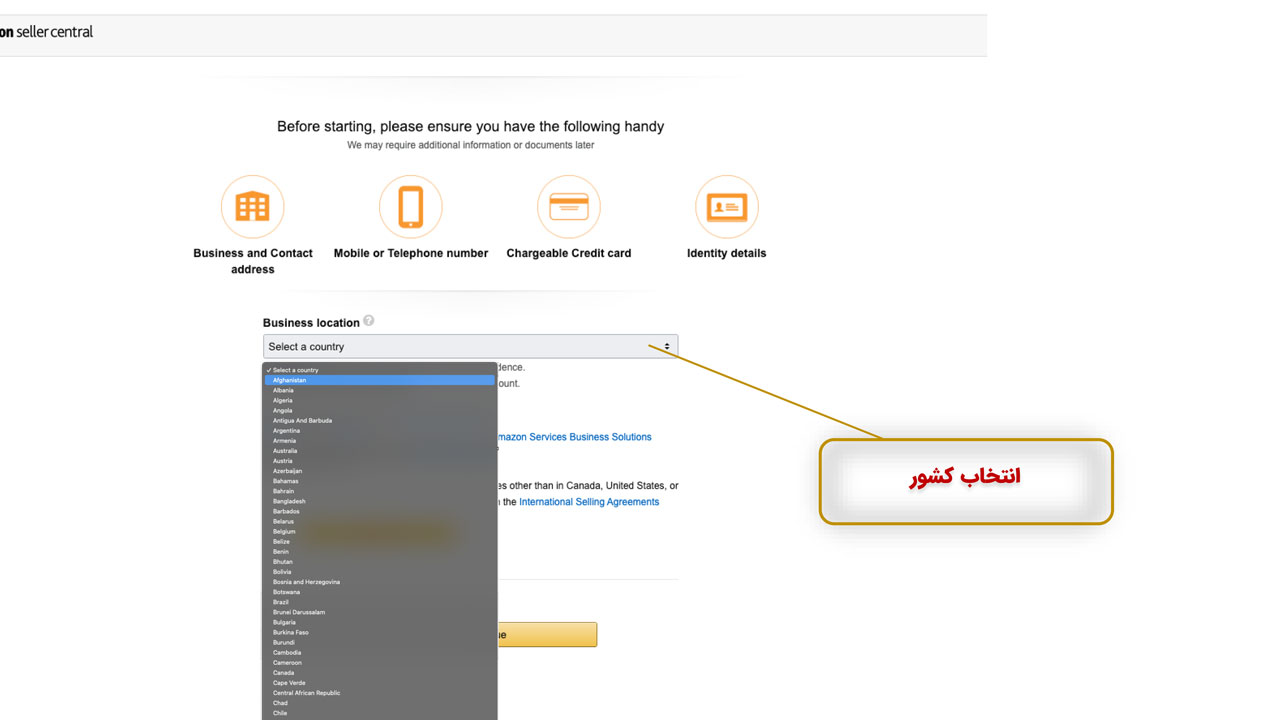This screenshot has width=1280, height=720.
Task: Select Cape Verde in the country list
Action: [380, 683]
